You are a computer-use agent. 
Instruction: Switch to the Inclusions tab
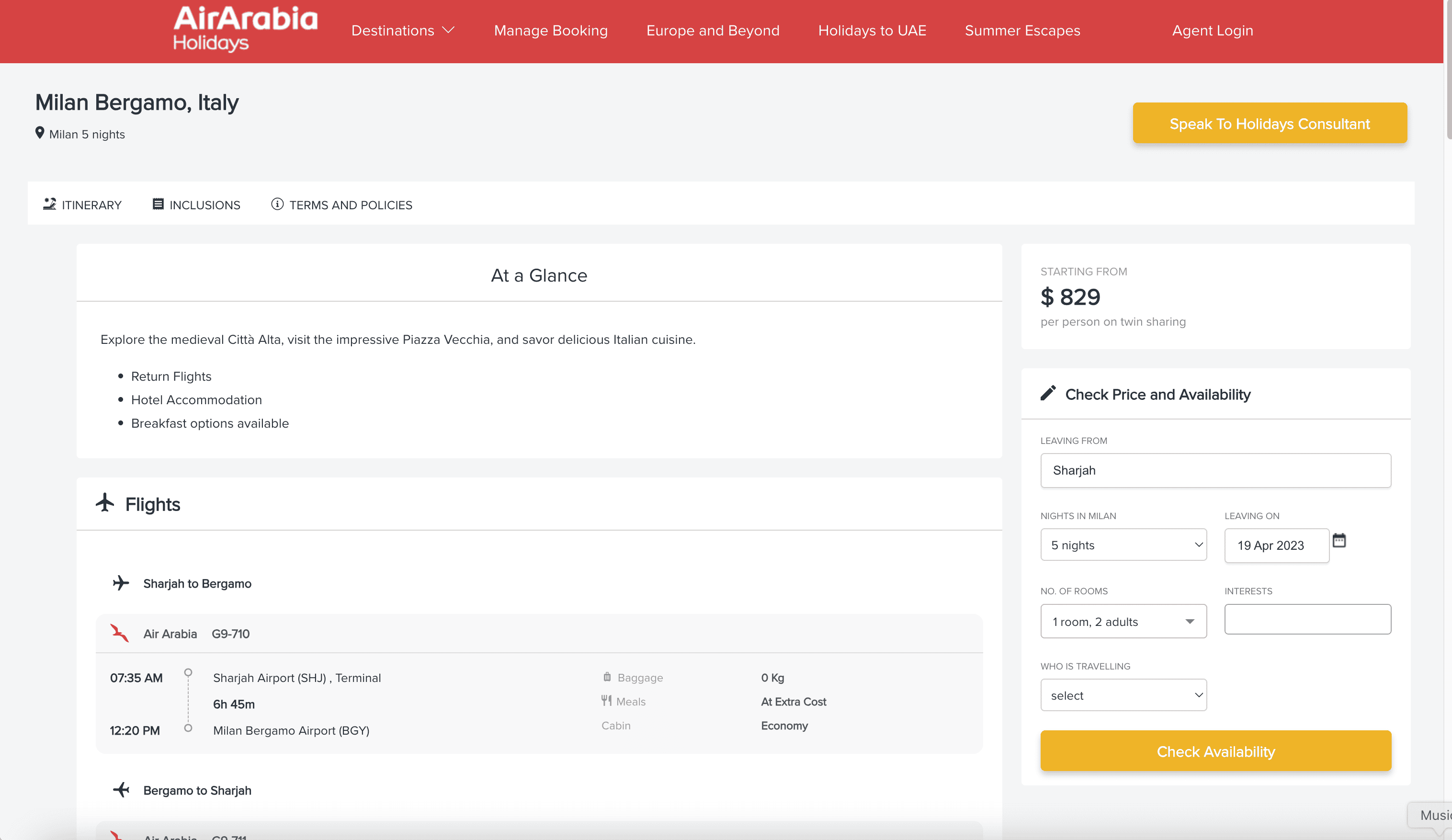pos(196,205)
